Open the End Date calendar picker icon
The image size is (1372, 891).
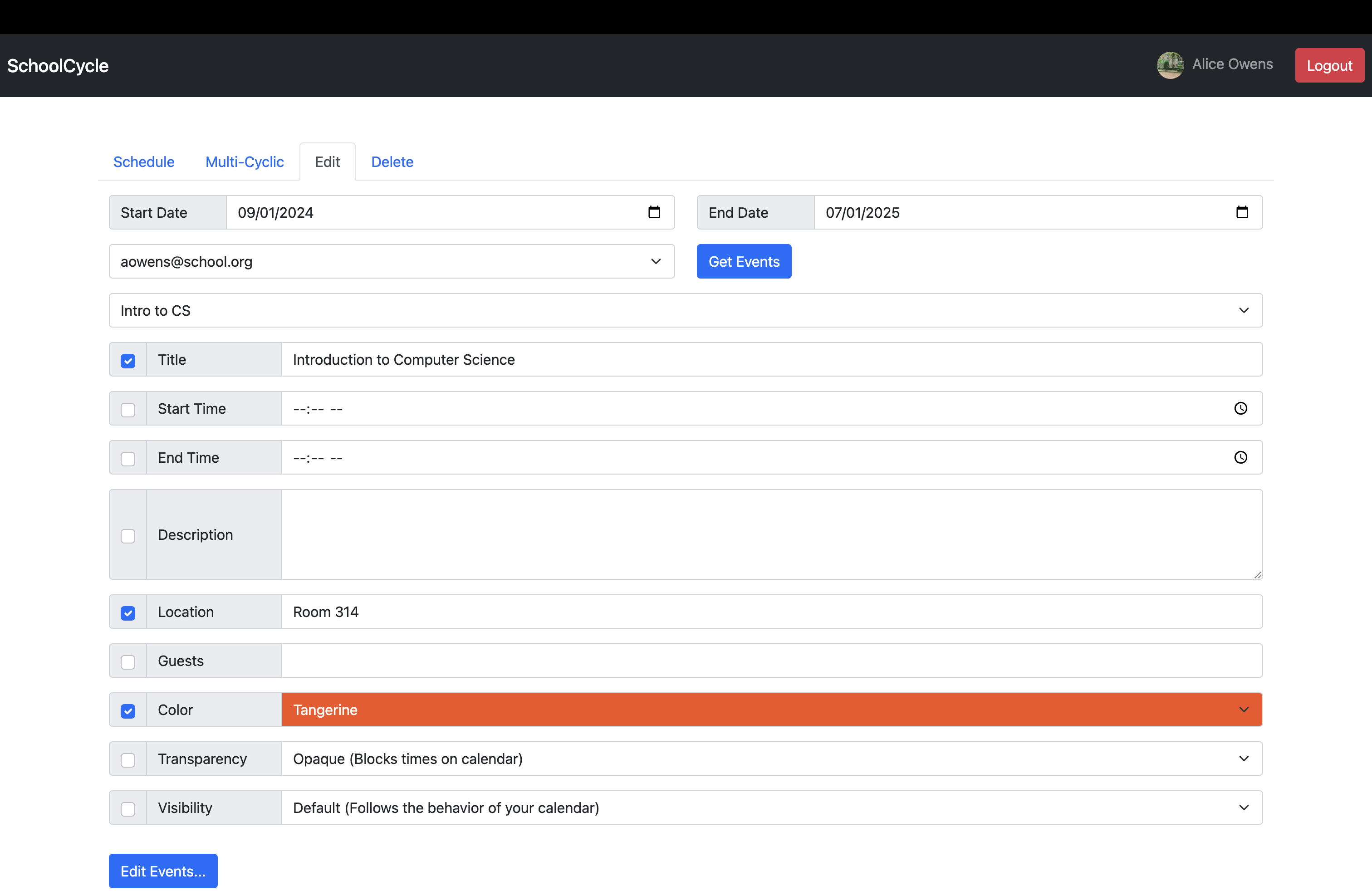click(1242, 212)
